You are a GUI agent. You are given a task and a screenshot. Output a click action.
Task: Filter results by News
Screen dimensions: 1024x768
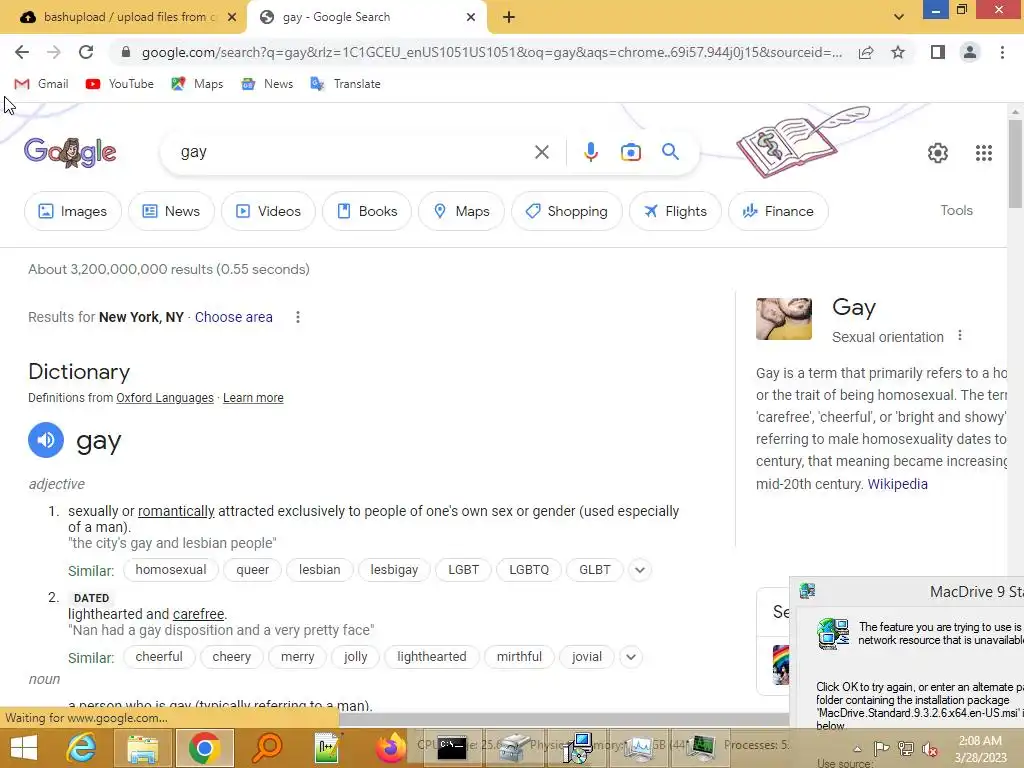pyautogui.click(x=171, y=211)
